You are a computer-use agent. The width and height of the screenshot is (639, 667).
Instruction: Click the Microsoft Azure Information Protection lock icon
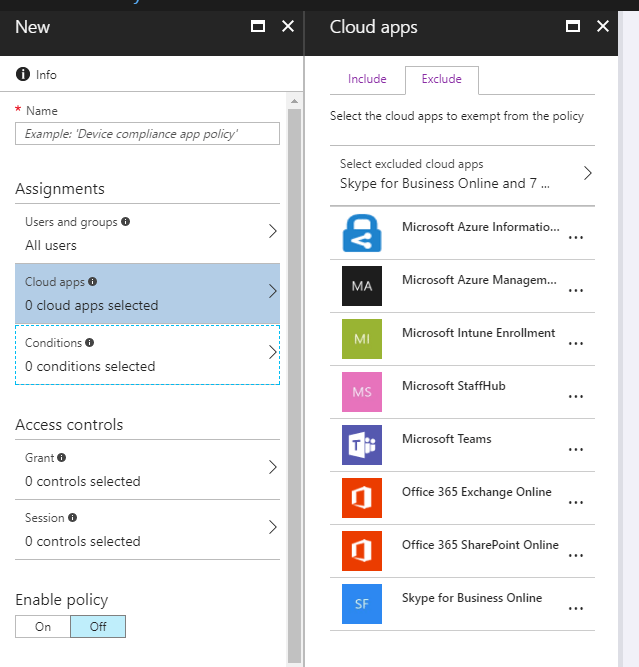362,233
